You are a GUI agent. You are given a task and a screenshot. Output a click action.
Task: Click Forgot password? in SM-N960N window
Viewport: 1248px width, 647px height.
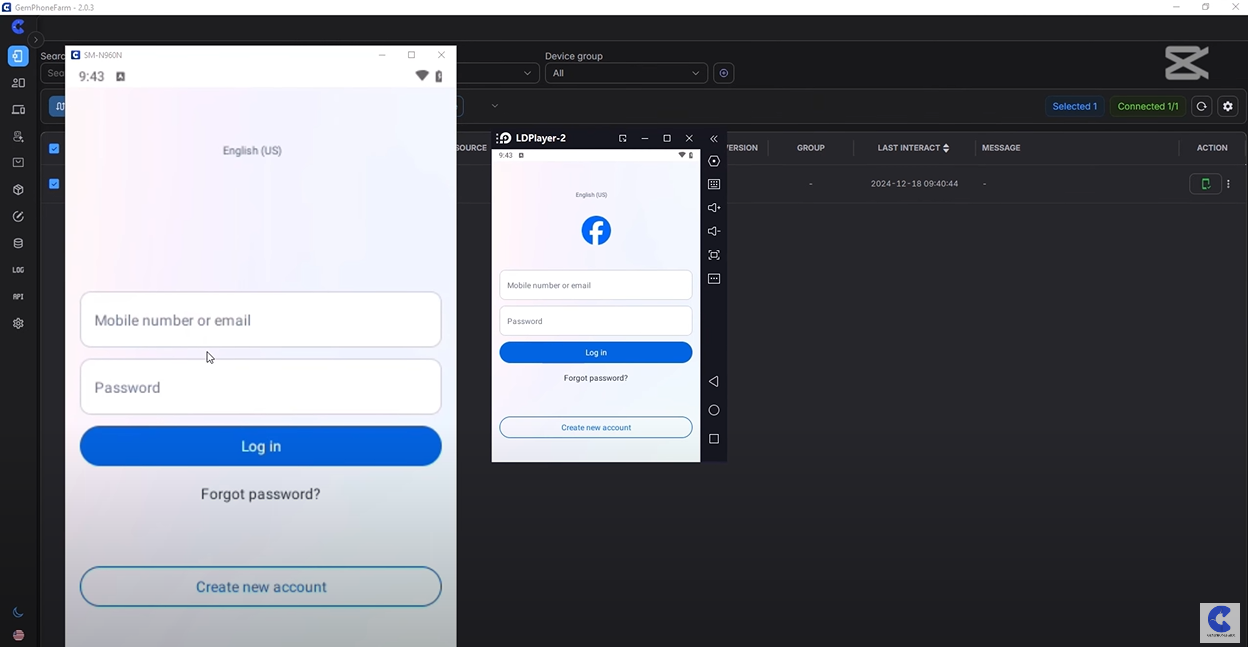coord(261,494)
